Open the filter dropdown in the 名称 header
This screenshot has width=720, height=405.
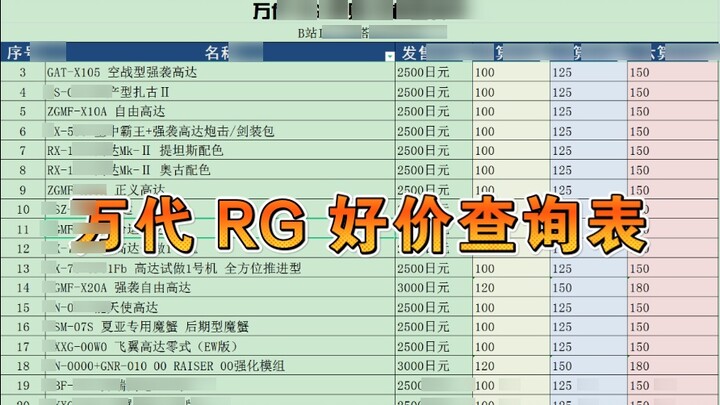click(x=389, y=56)
